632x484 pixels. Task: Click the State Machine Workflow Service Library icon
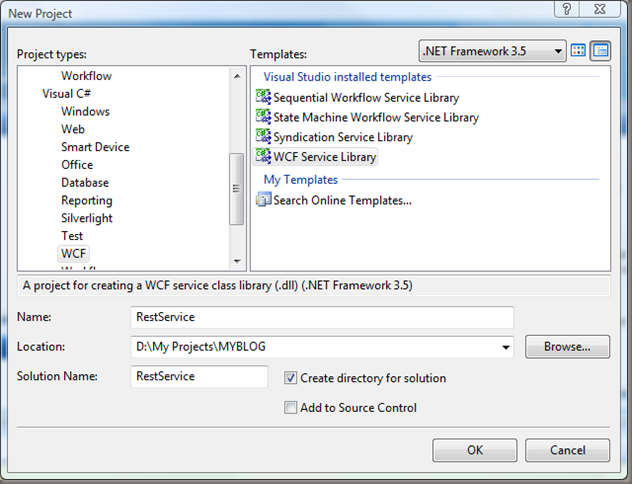tap(264, 116)
